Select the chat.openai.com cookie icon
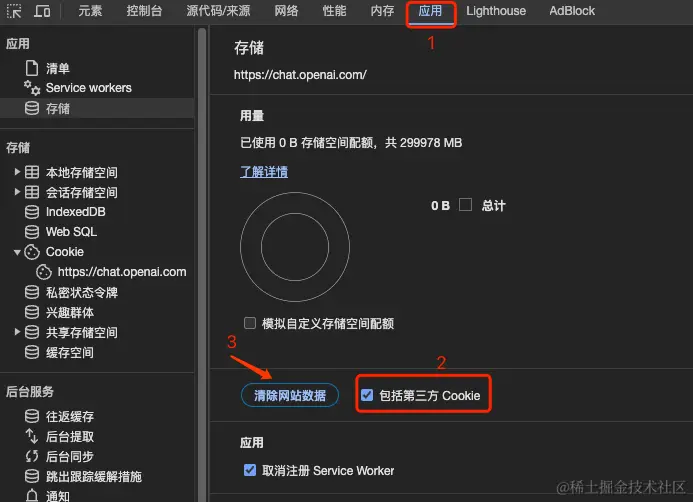Image resolution: width=693 pixels, height=502 pixels. point(44,272)
